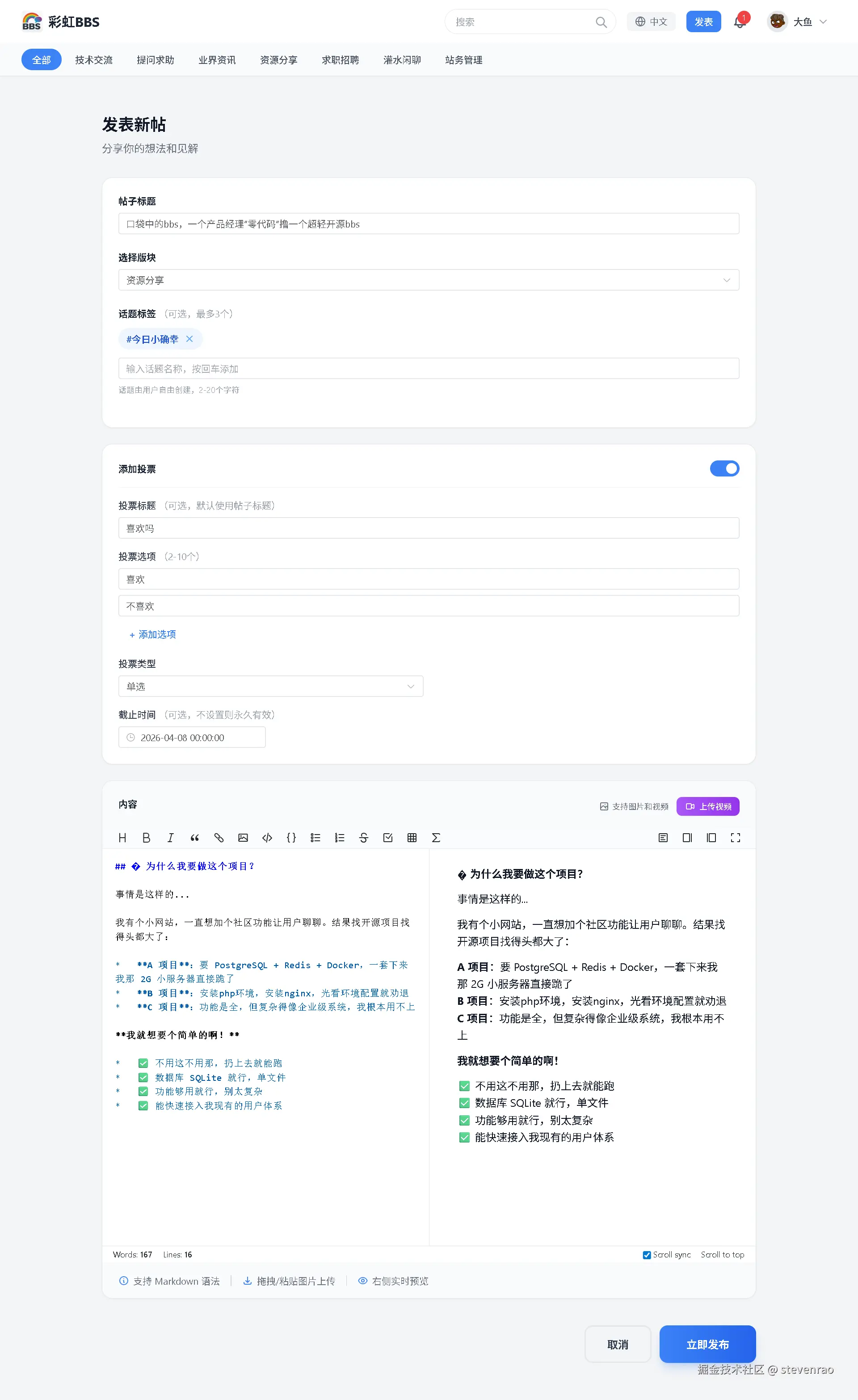The height and width of the screenshot is (1400, 858).
Task: Switch to the 技术交流 tab
Action: [x=94, y=59]
